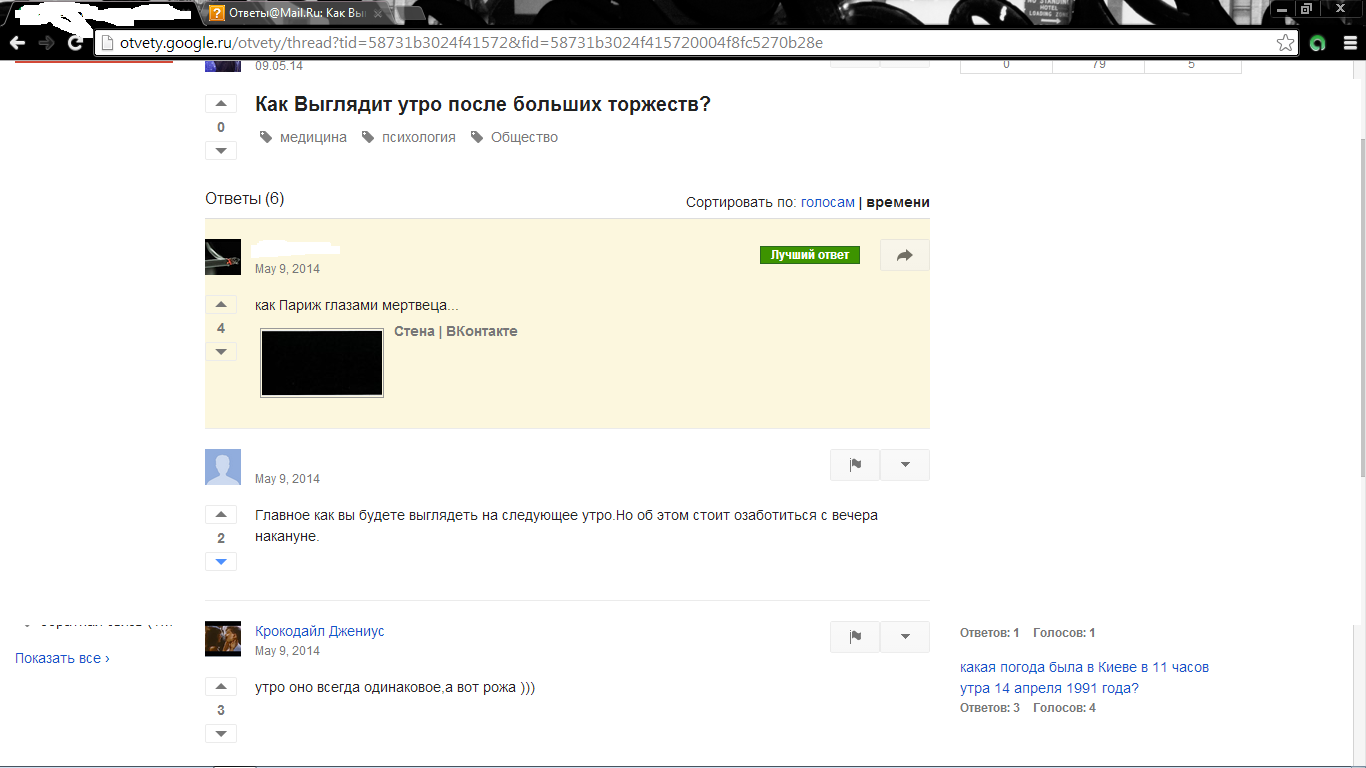Viewport: 1366px width, 768px height.
Task: Click the vote count 4 on best answer
Action: click(x=221, y=328)
